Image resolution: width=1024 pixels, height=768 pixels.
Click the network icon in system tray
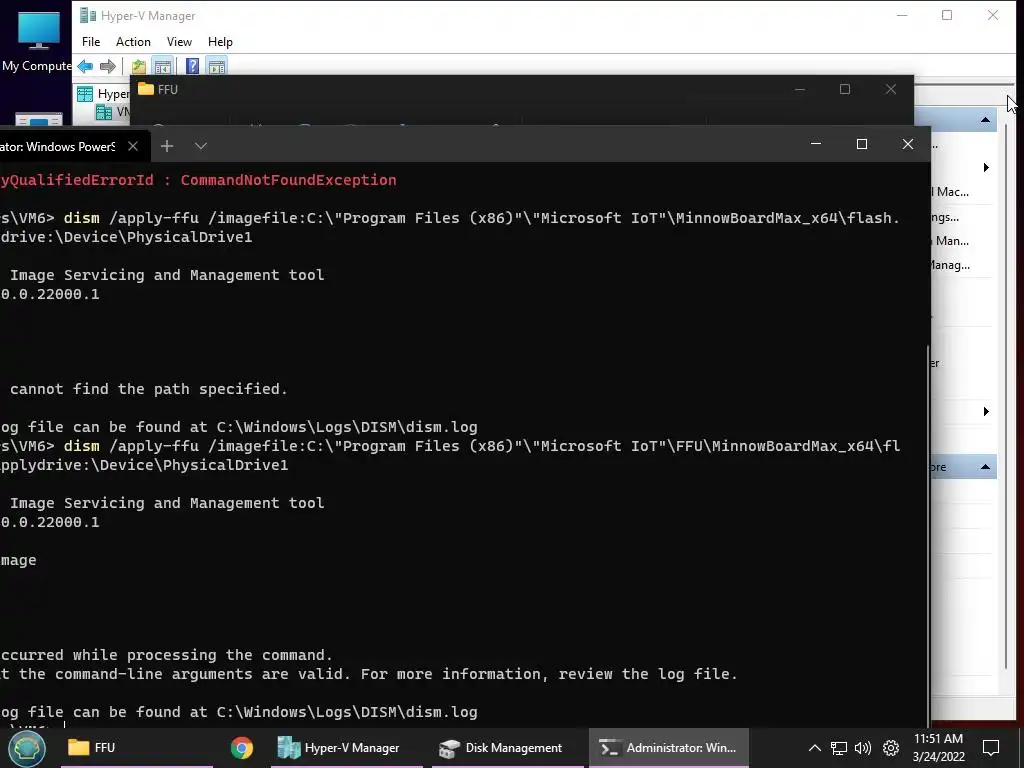point(839,748)
